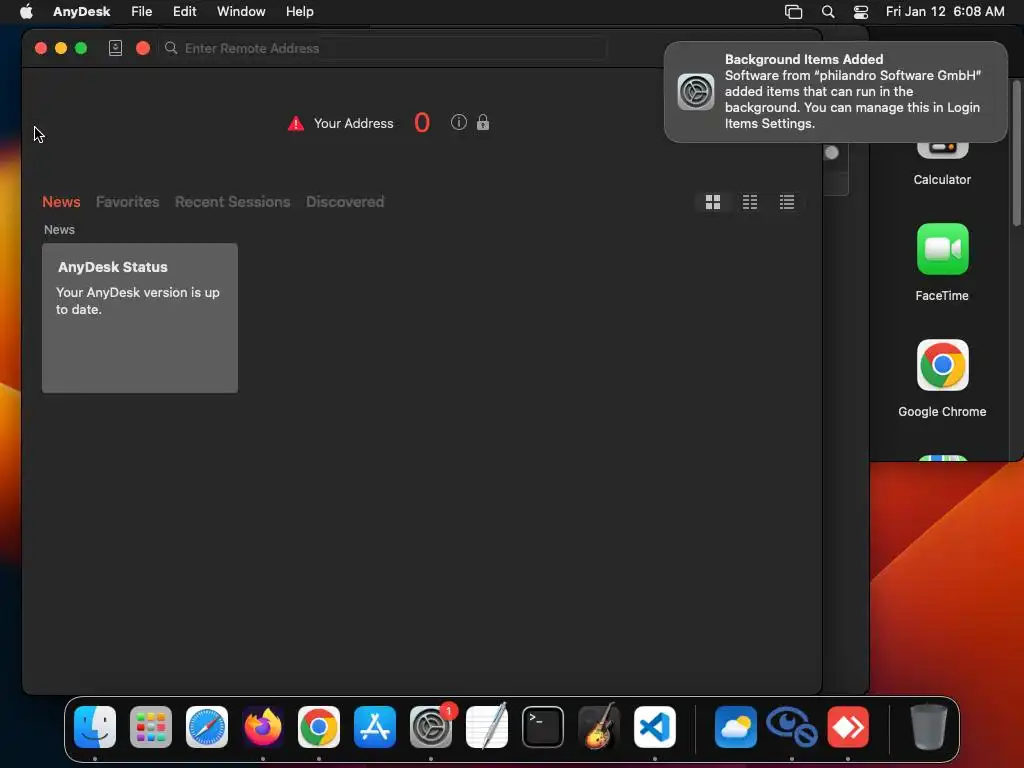Viewport: 1024px width, 768px height.
Task: Click the red warning triangle beside Your Address
Action: [x=296, y=123]
